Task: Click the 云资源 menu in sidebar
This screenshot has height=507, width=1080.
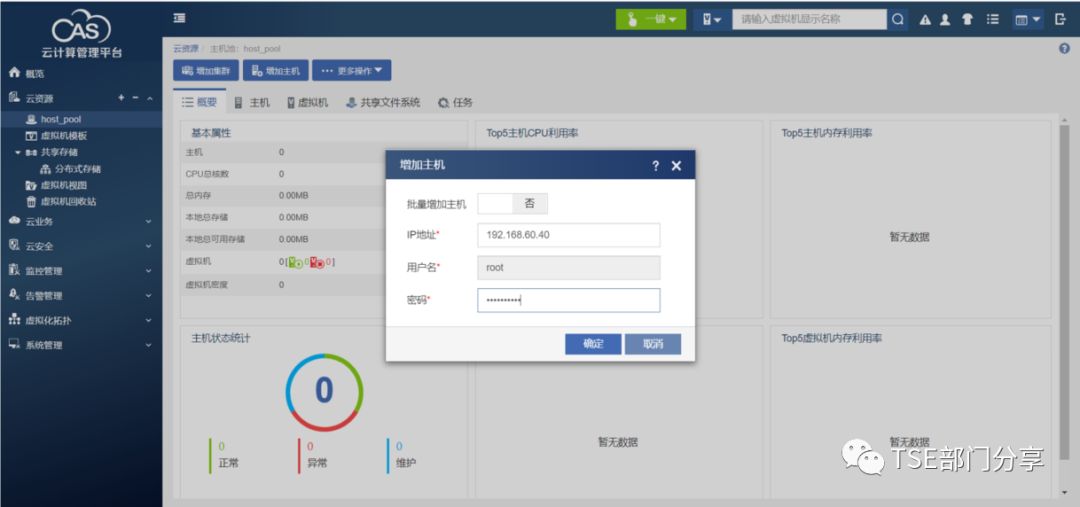Action: 39,99
